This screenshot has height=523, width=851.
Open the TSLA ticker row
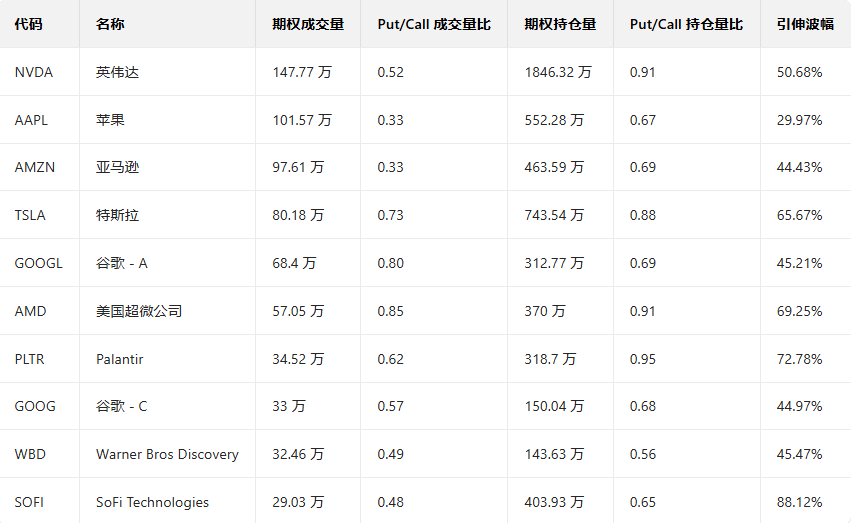pyautogui.click(x=30, y=215)
